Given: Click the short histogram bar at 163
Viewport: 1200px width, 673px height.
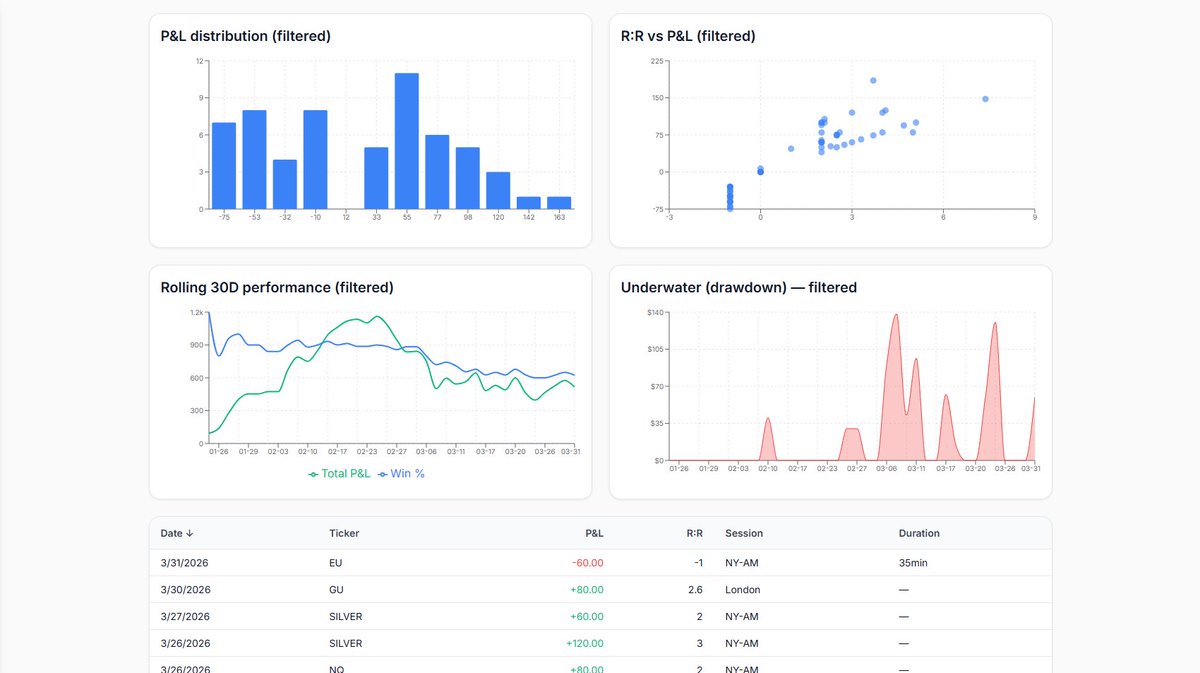Looking at the screenshot, I should (x=559, y=203).
